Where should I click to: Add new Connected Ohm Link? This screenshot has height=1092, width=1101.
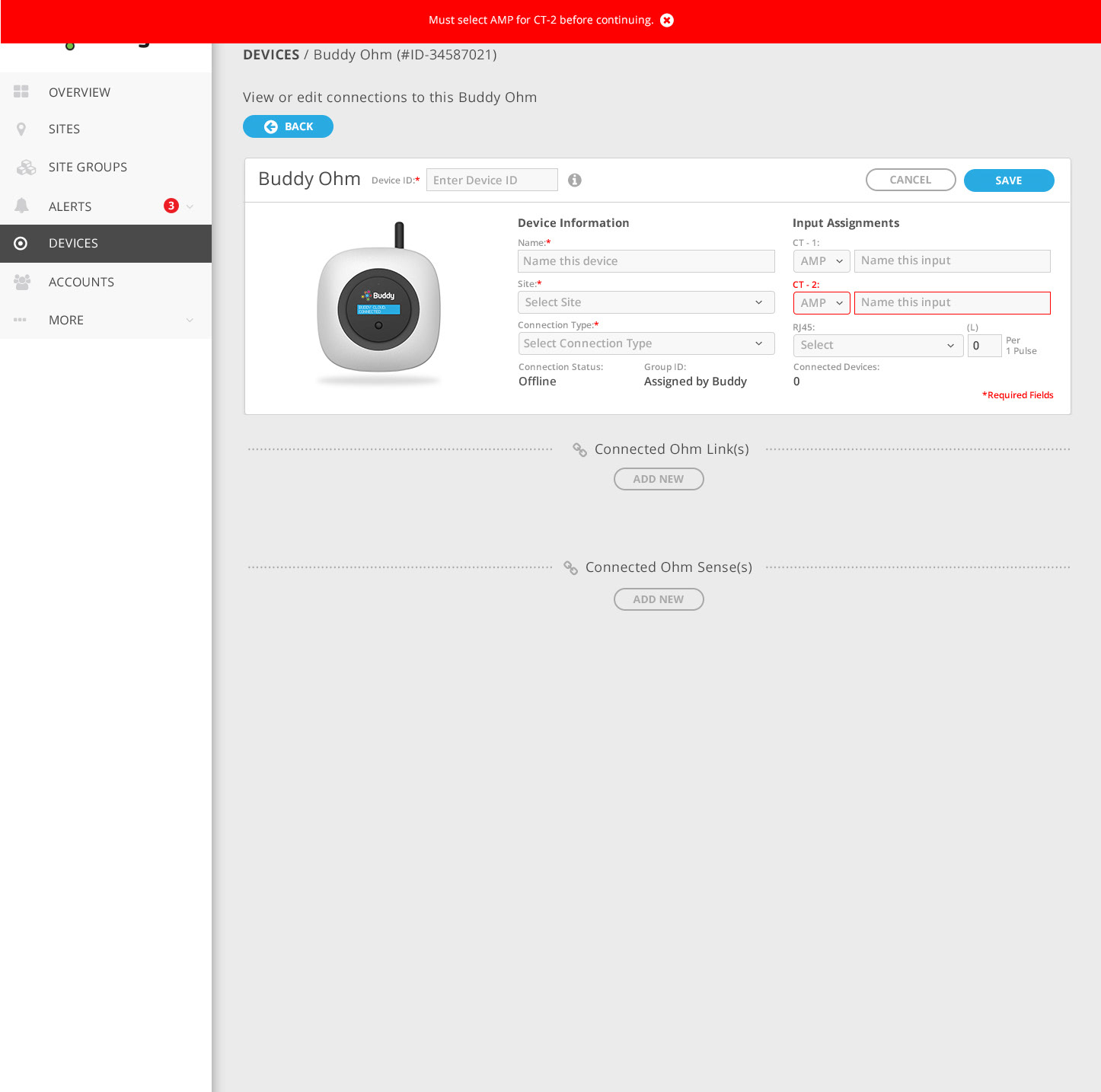(x=659, y=479)
